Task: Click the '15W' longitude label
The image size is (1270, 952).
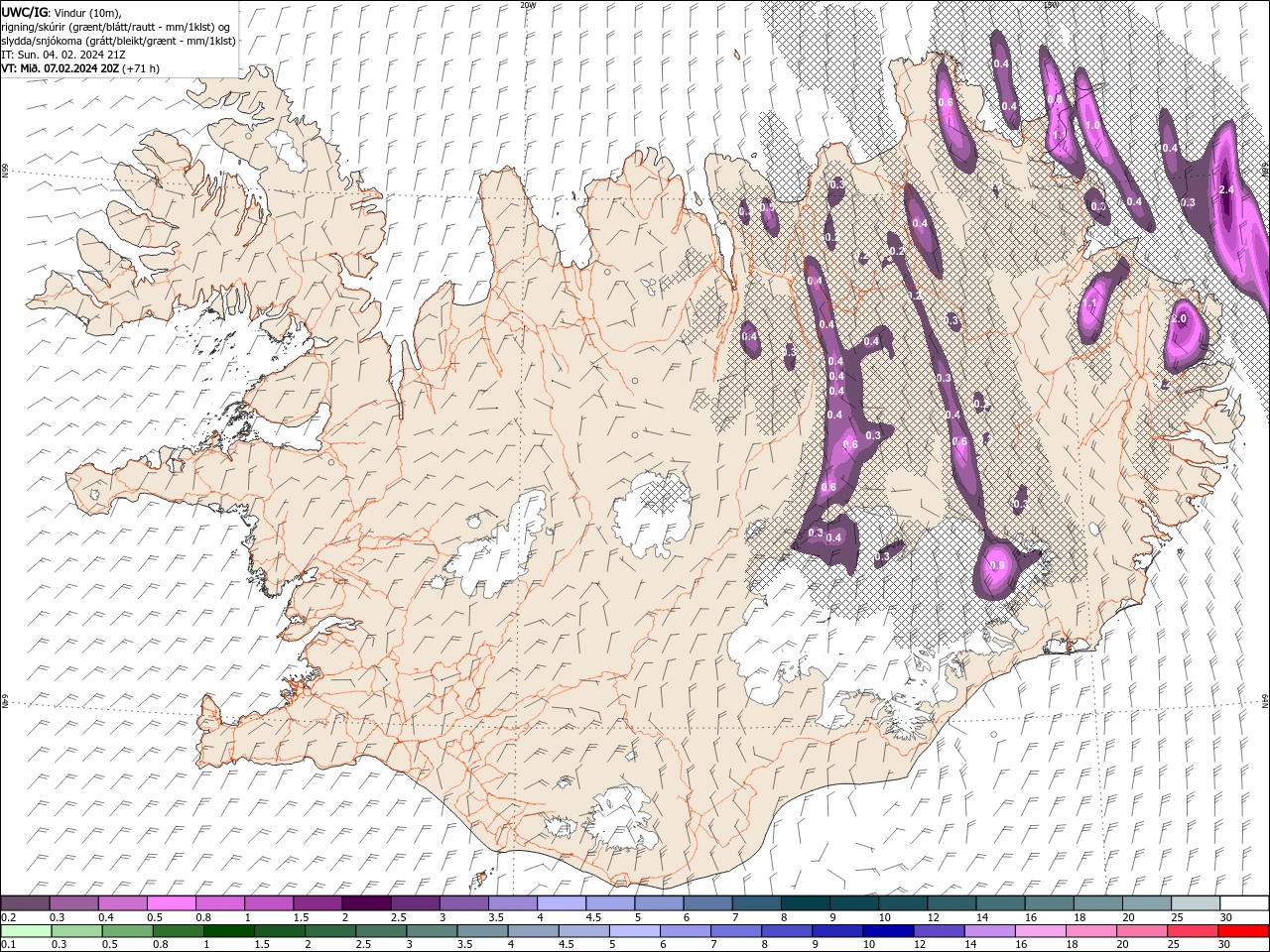Action: coord(1051,5)
